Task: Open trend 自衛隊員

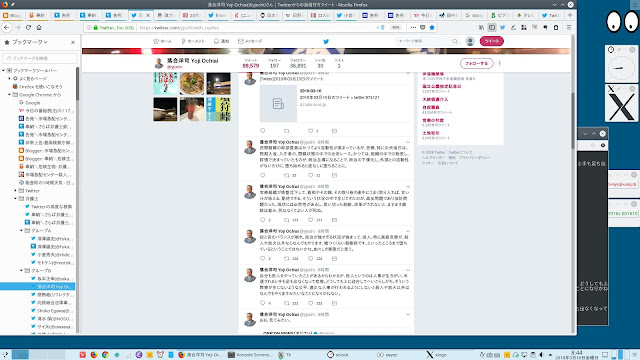Action: click(431, 107)
